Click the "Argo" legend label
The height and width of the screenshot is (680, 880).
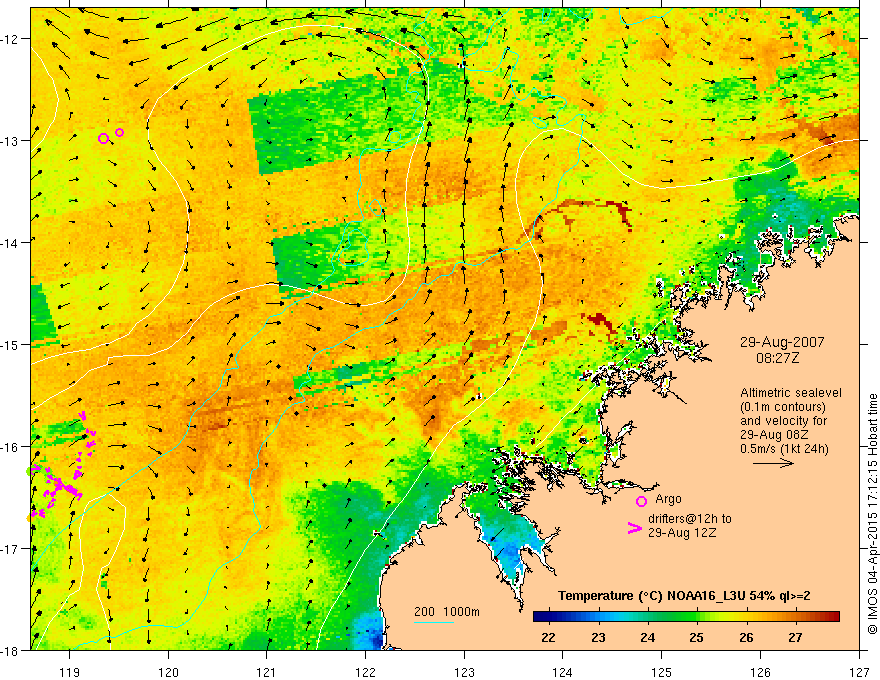668,499
